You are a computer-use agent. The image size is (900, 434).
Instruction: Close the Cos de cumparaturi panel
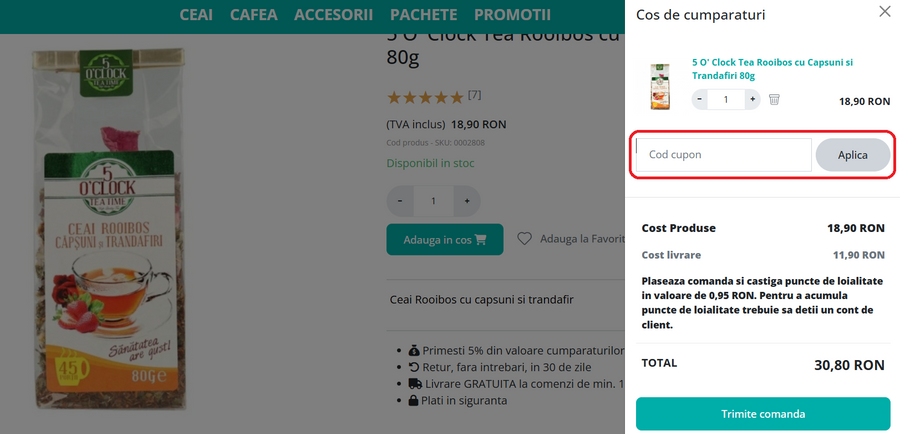pyautogui.click(x=884, y=12)
